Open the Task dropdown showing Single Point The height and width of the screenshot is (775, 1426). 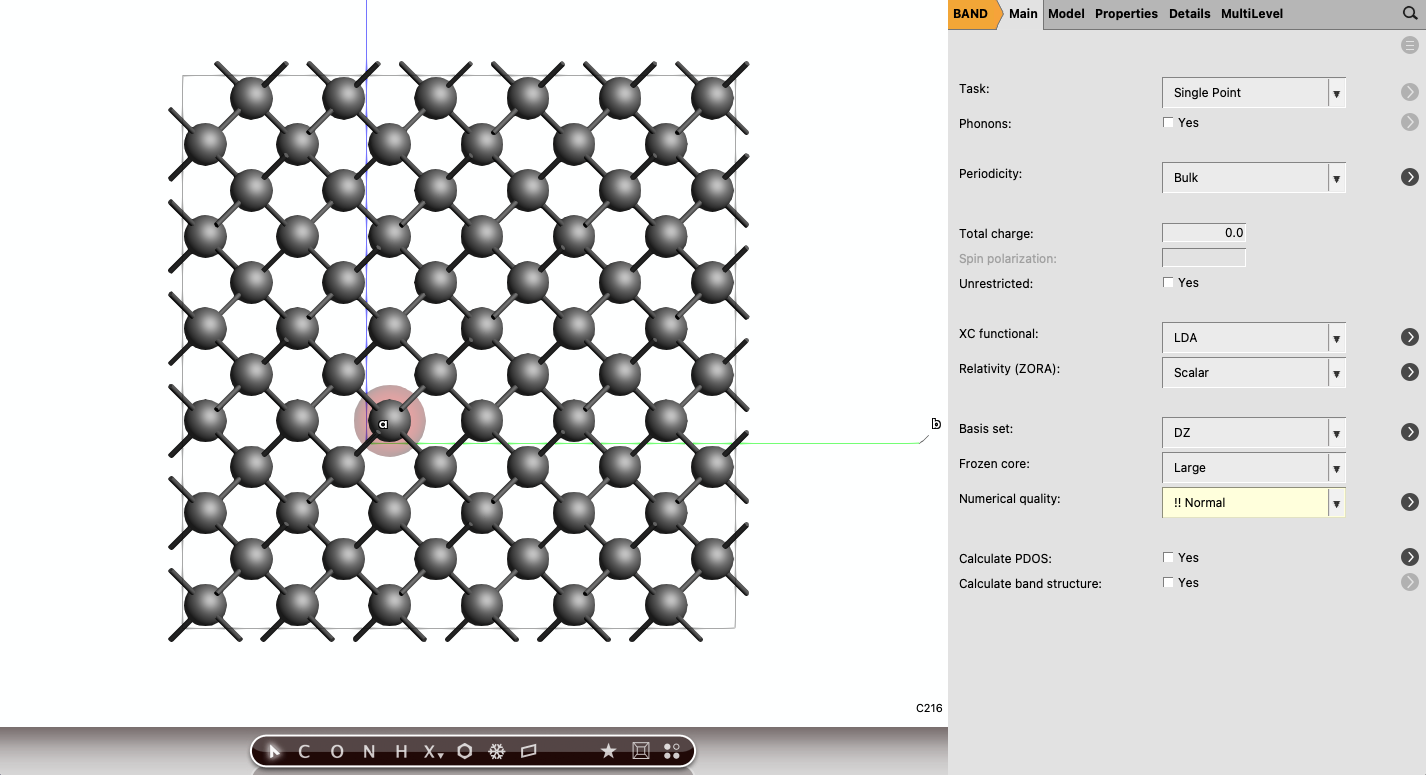[x=1253, y=93]
